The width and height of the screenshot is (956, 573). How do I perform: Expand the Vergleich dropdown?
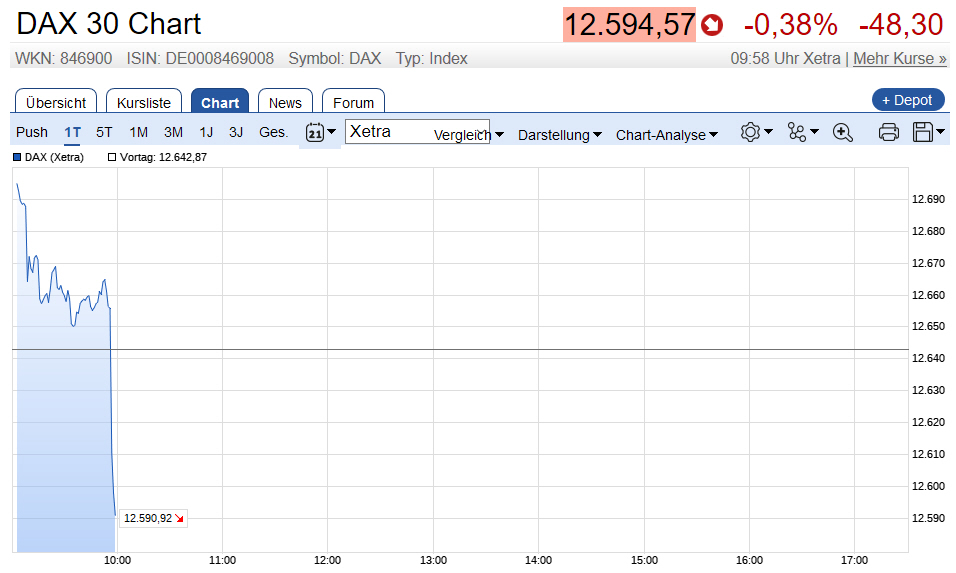coord(468,135)
